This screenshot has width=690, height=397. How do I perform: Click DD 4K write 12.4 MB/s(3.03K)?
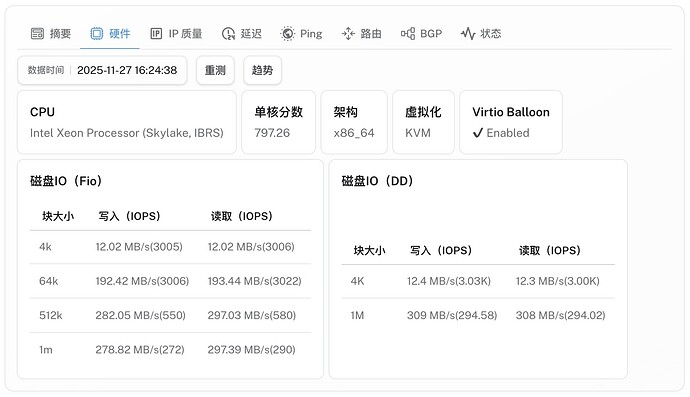pyautogui.click(x=449, y=281)
